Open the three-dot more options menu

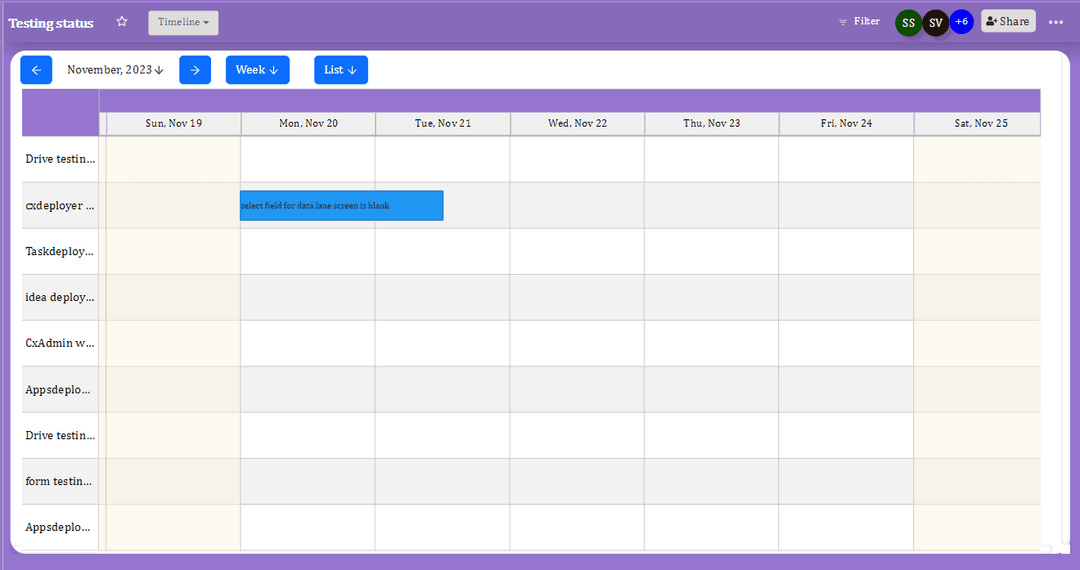tap(1056, 22)
